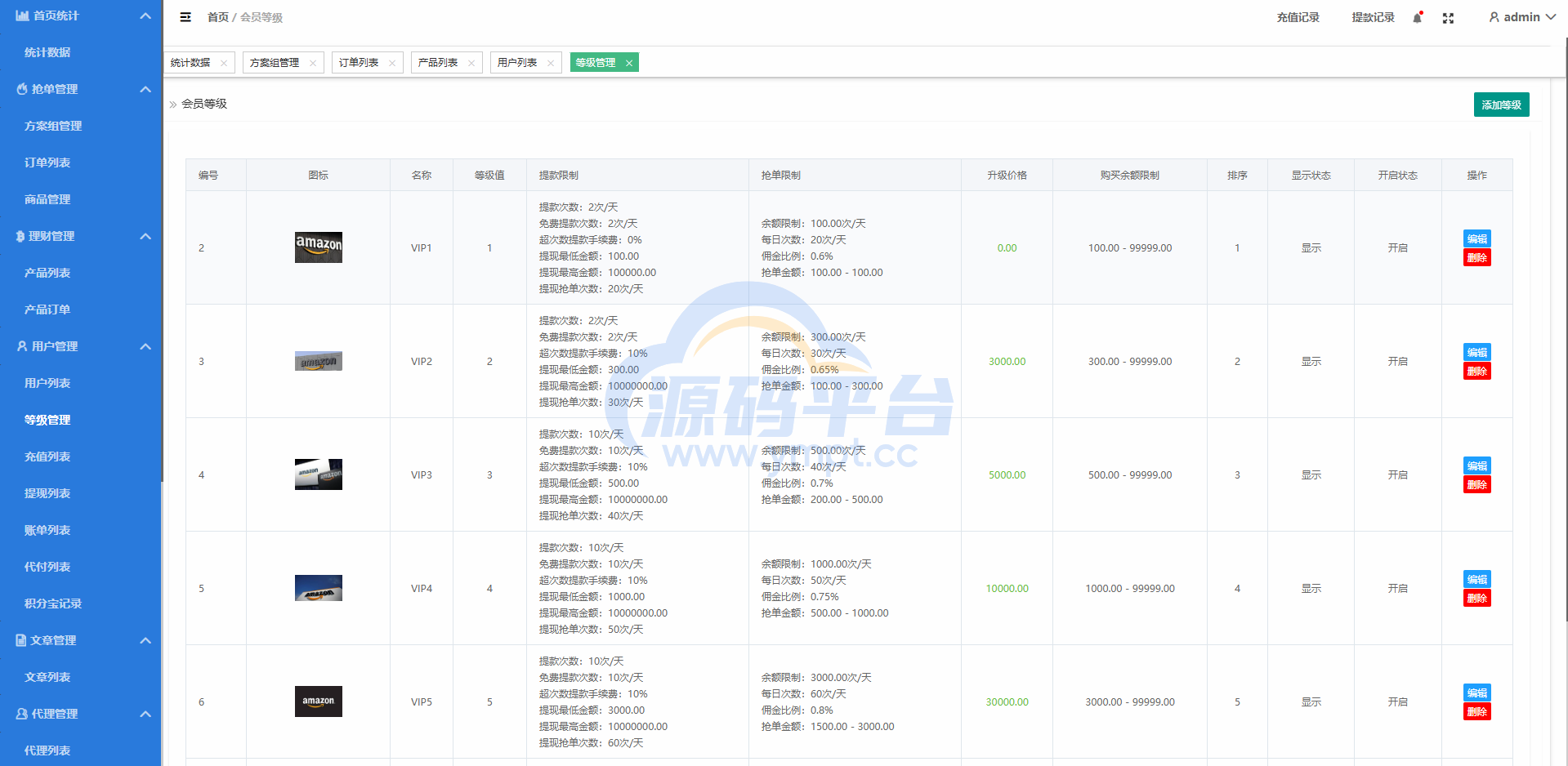Open 商品管理 in the sidebar

pos(47,199)
